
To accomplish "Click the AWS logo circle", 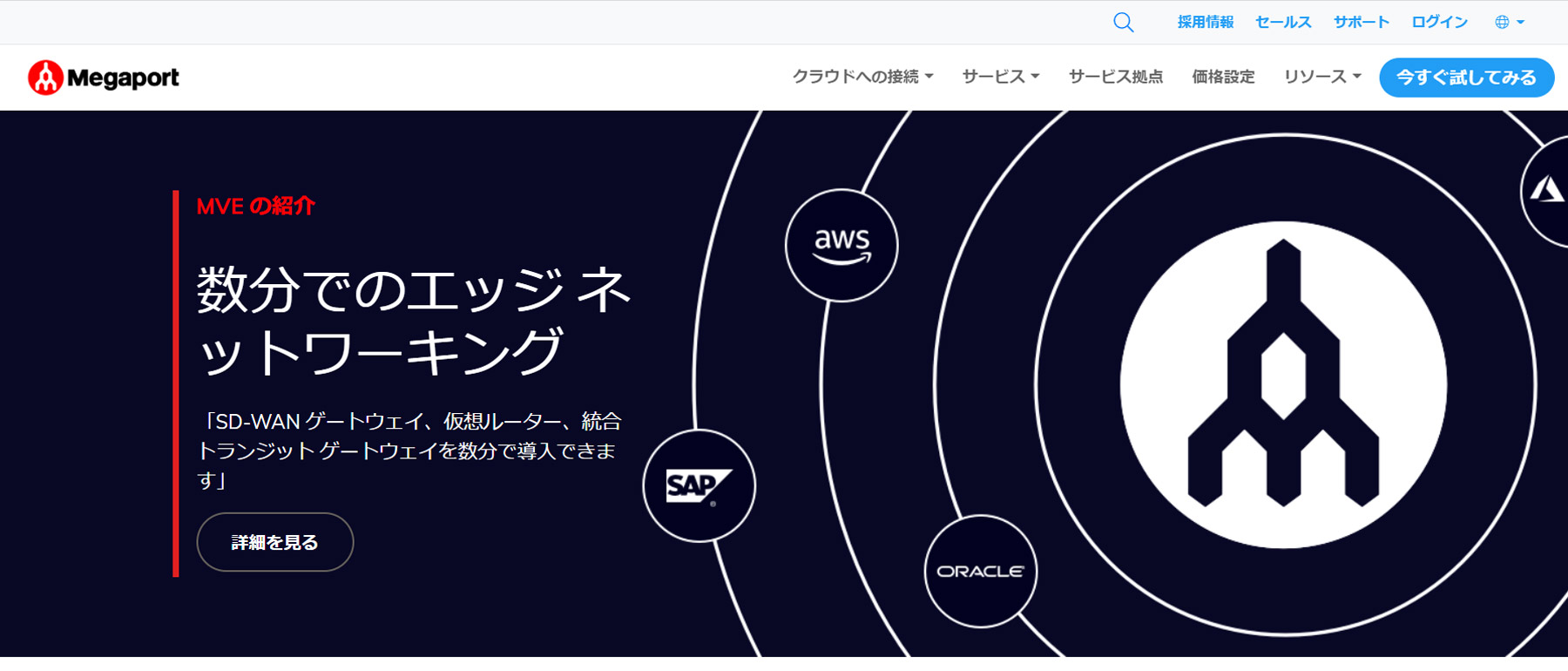I will coord(841,246).
